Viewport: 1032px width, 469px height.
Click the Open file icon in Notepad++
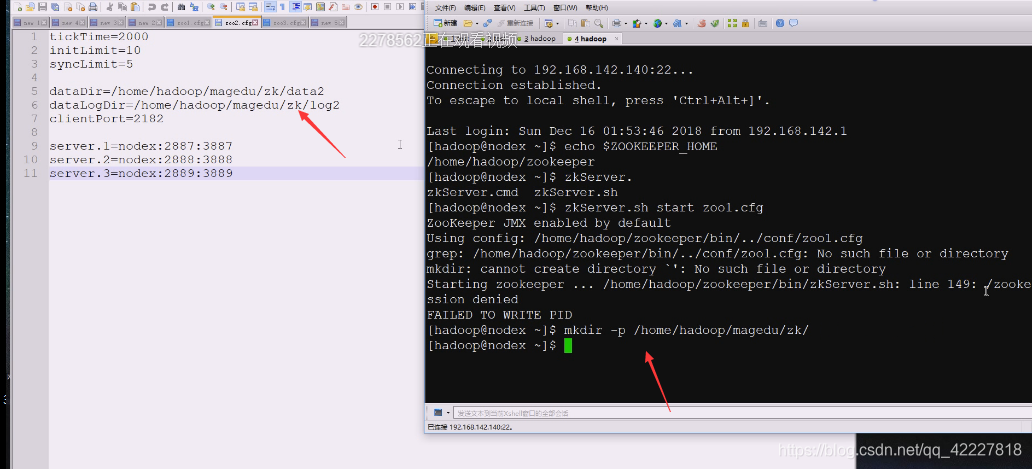30,7
